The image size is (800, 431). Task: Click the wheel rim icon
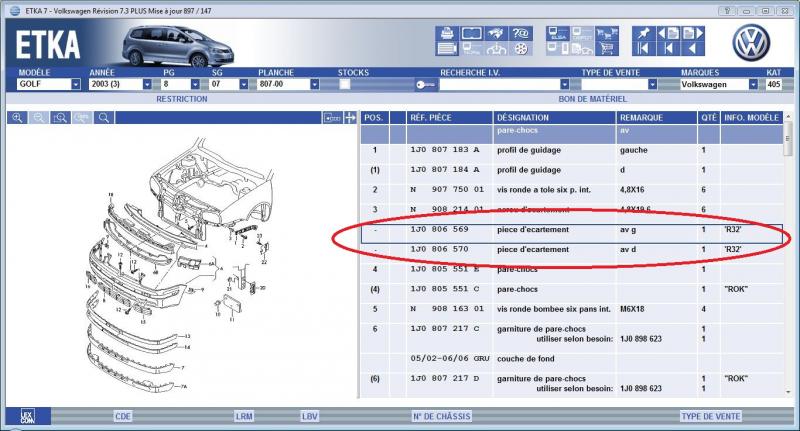click(x=520, y=48)
